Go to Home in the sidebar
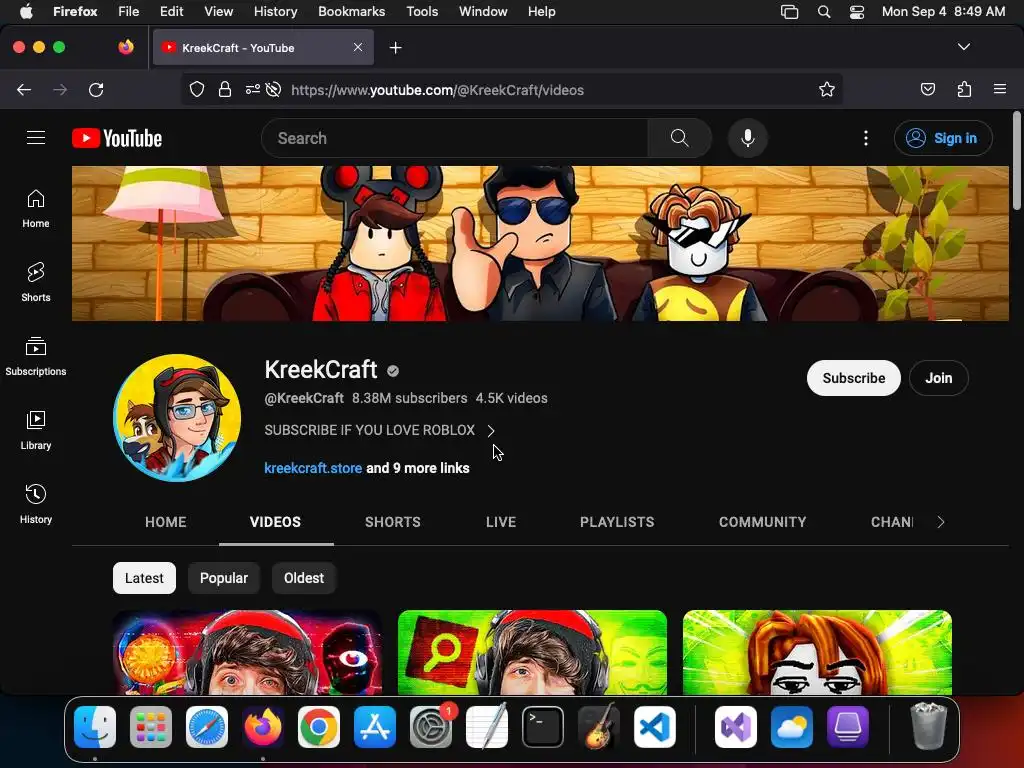Viewport: 1024px width, 768px height. pos(36,208)
